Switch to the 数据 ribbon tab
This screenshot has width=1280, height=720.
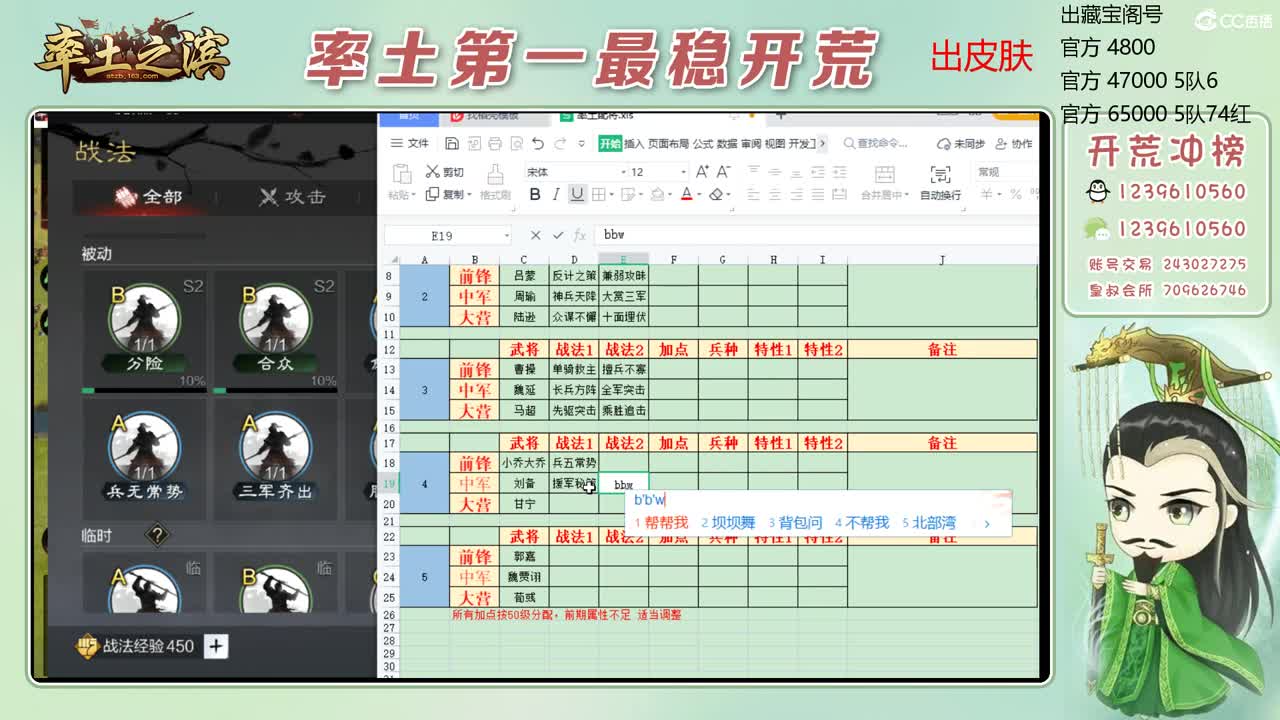pos(727,144)
